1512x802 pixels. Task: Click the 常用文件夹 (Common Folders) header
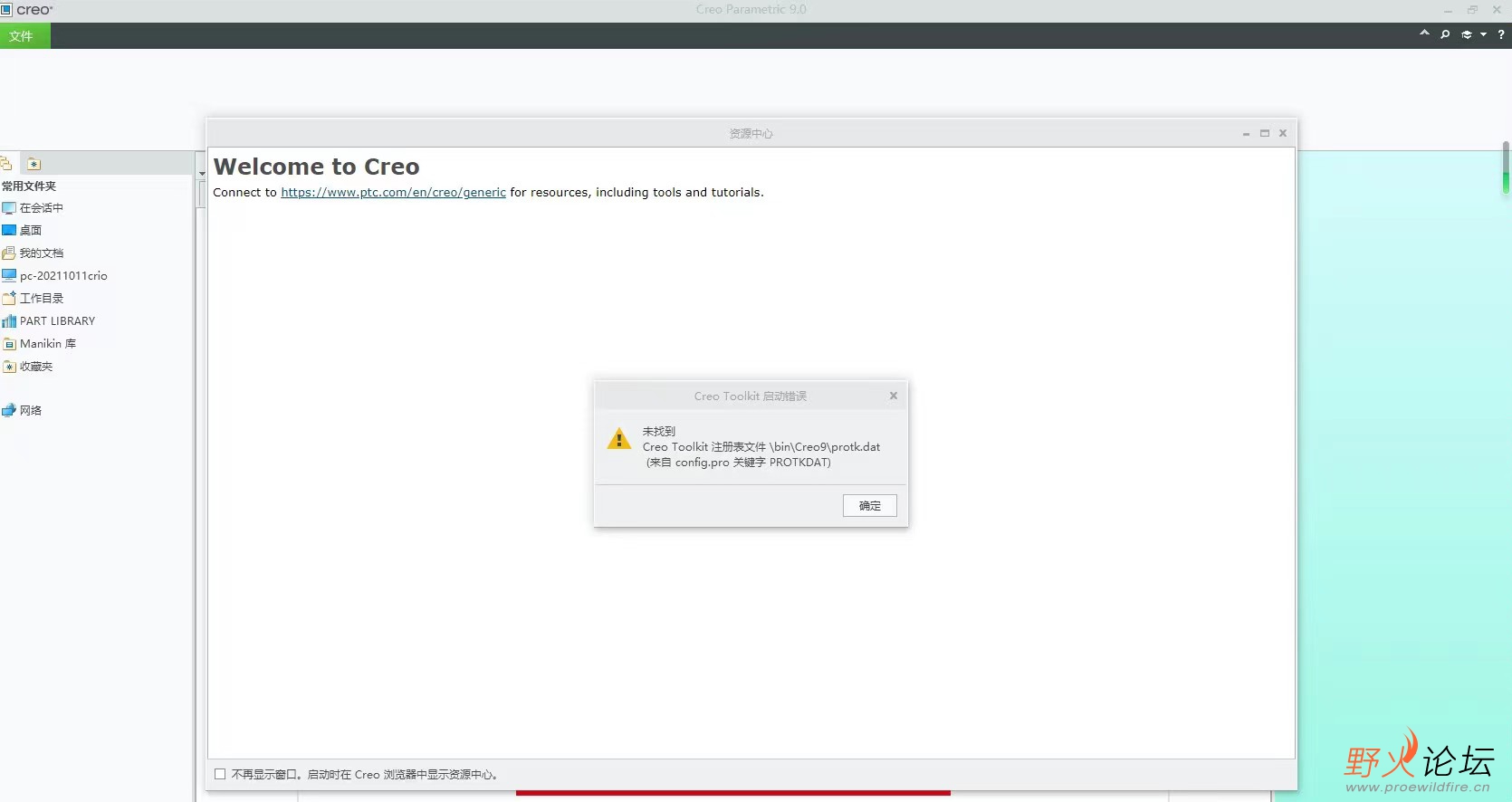click(29, 186)
